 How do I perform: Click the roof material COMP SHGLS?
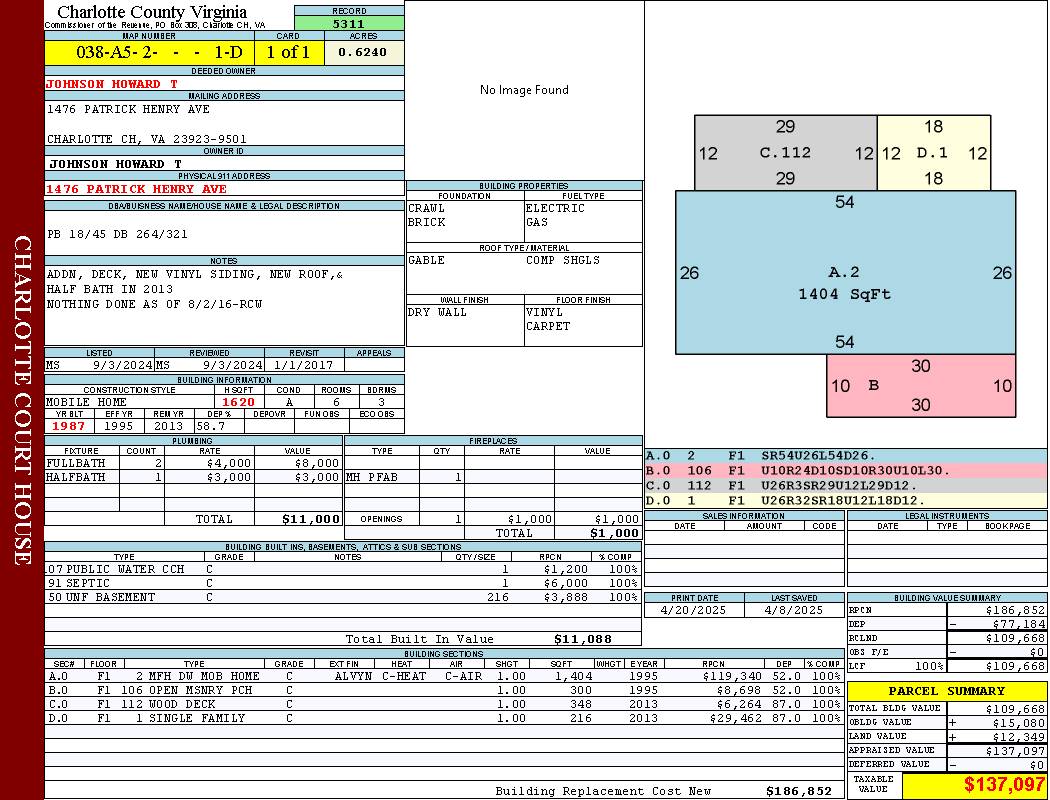[562, 260]
